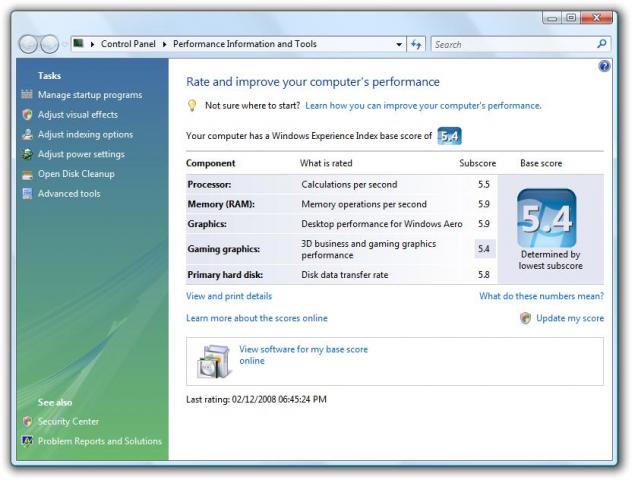638x480 pixels.
Task: Click the Last rating date text
Action: coord(256,399)
